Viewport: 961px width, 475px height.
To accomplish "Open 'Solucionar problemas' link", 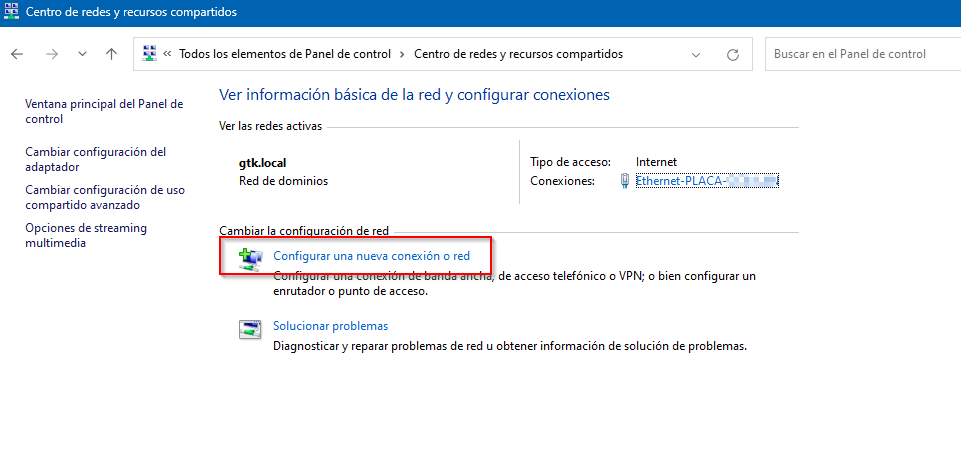I will (x=330, y=326).
